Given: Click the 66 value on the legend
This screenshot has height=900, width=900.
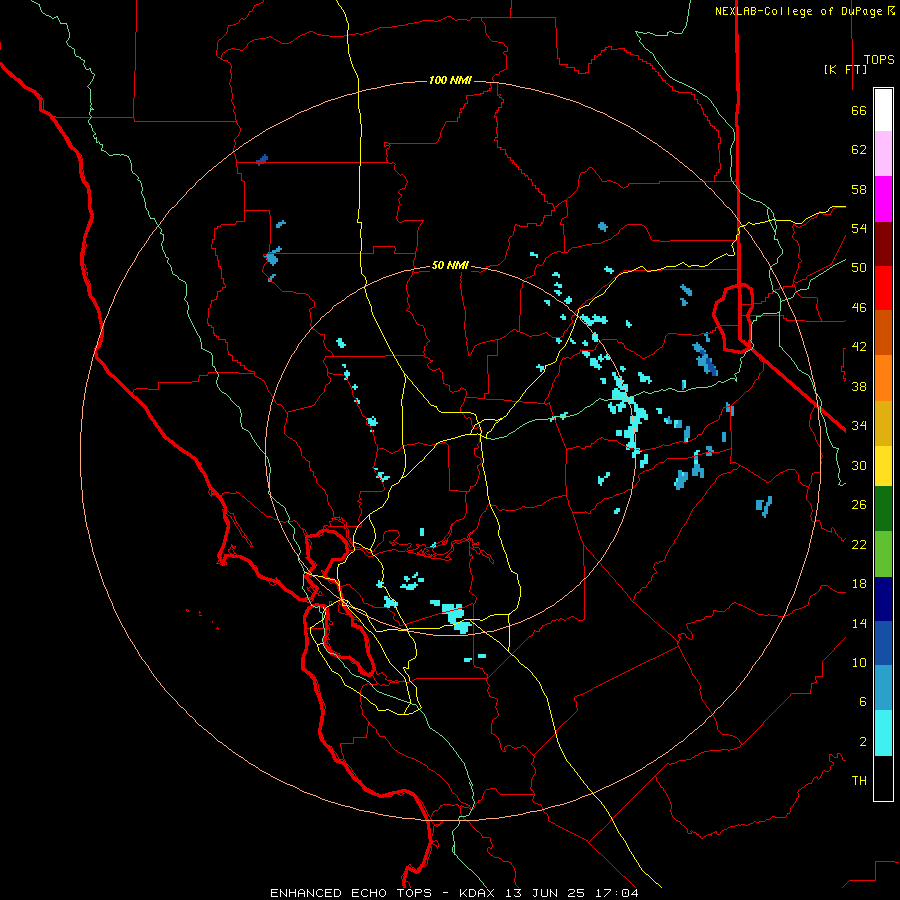Looking at the screenshot, I should 859,110.
